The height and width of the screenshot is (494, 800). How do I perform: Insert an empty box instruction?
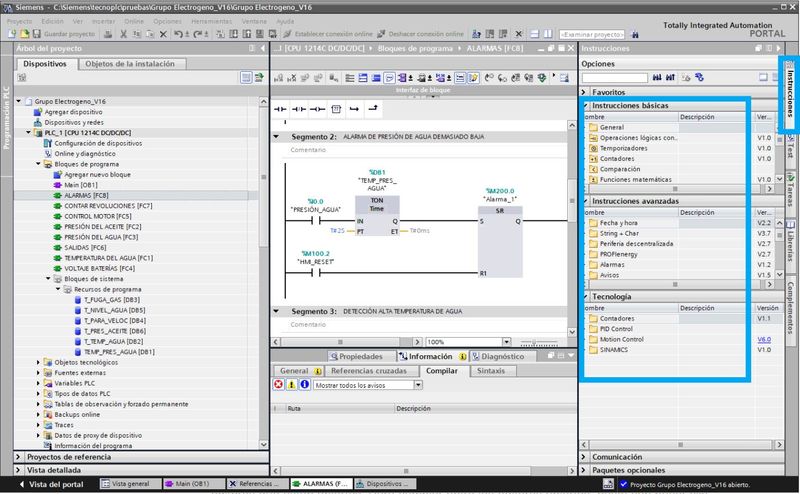point(336,109)
